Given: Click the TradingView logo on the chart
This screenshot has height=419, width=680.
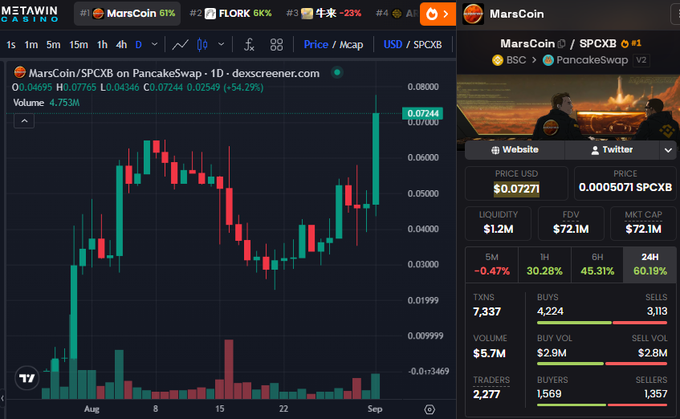Looking at the screenshot, I should tap(27, 378).
